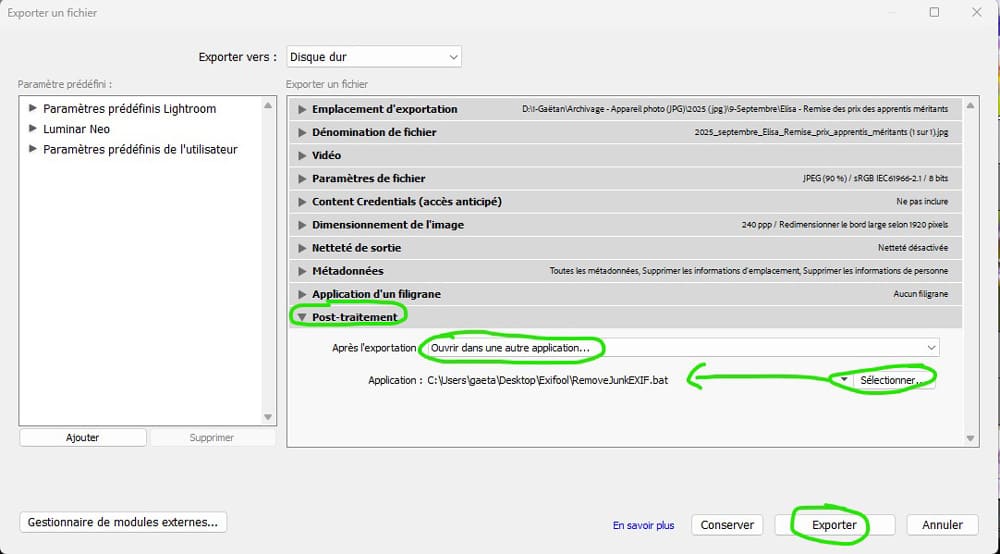Collapse the Post-traitement section
This screenshot has width=1000, height=554.
(x=302, y=317)
